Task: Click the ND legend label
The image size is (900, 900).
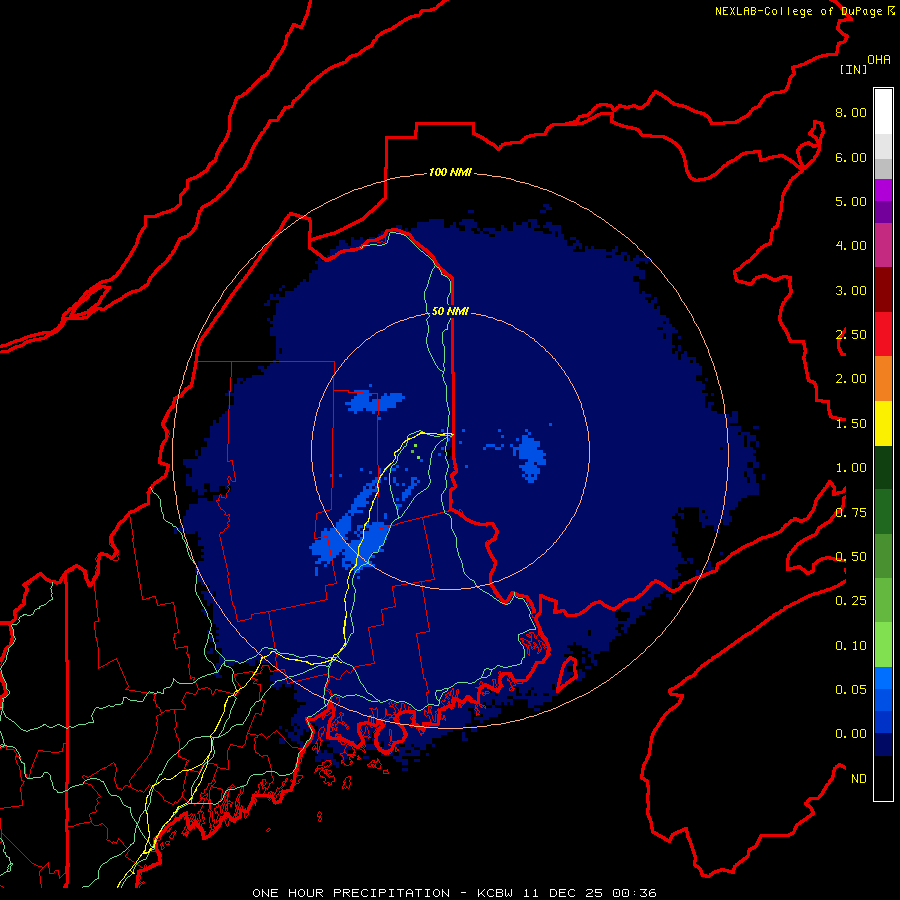Action: 859,779
